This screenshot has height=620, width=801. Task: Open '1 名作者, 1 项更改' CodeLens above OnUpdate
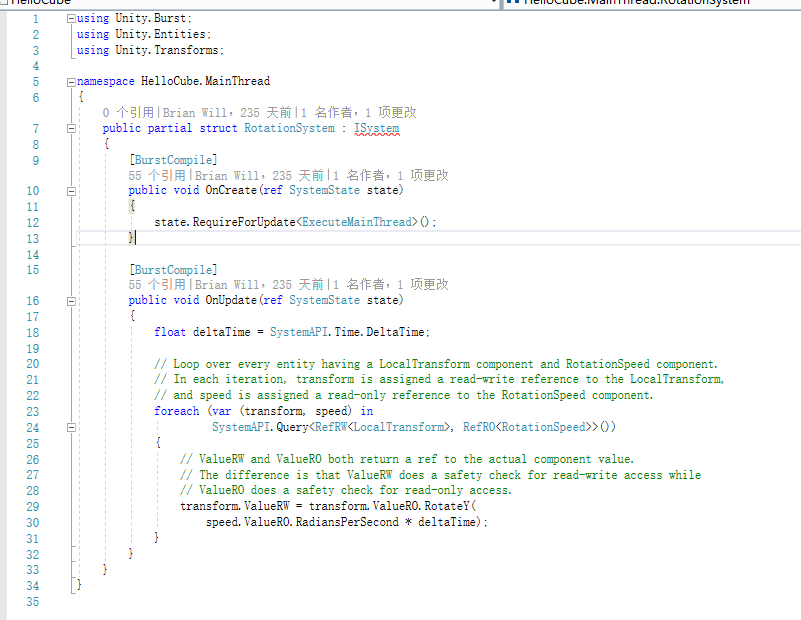click(x=391, y=284)
